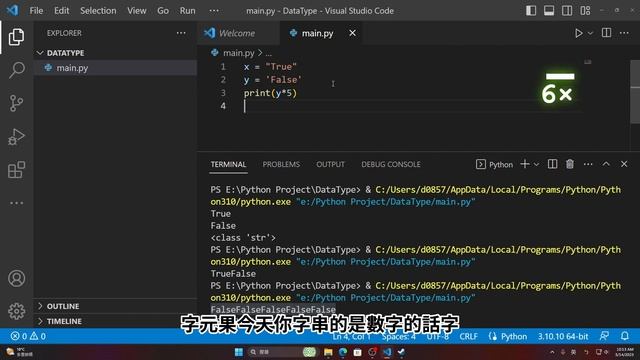Screen dimensions: 640x360
Task: Change indentation via Spaces: 4
Action: [x=399, y=337]
